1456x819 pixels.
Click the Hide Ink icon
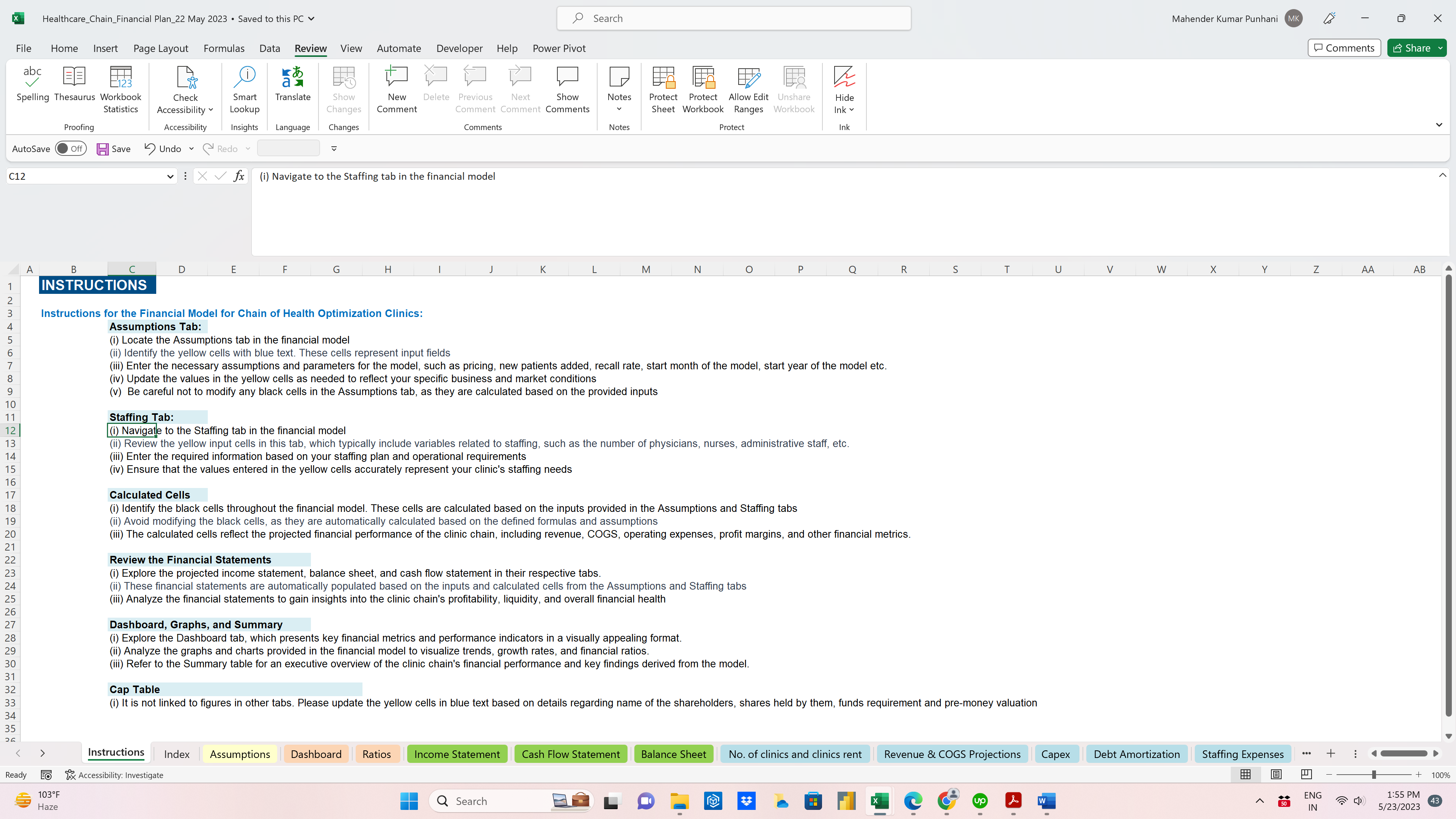tap(844, 77)
